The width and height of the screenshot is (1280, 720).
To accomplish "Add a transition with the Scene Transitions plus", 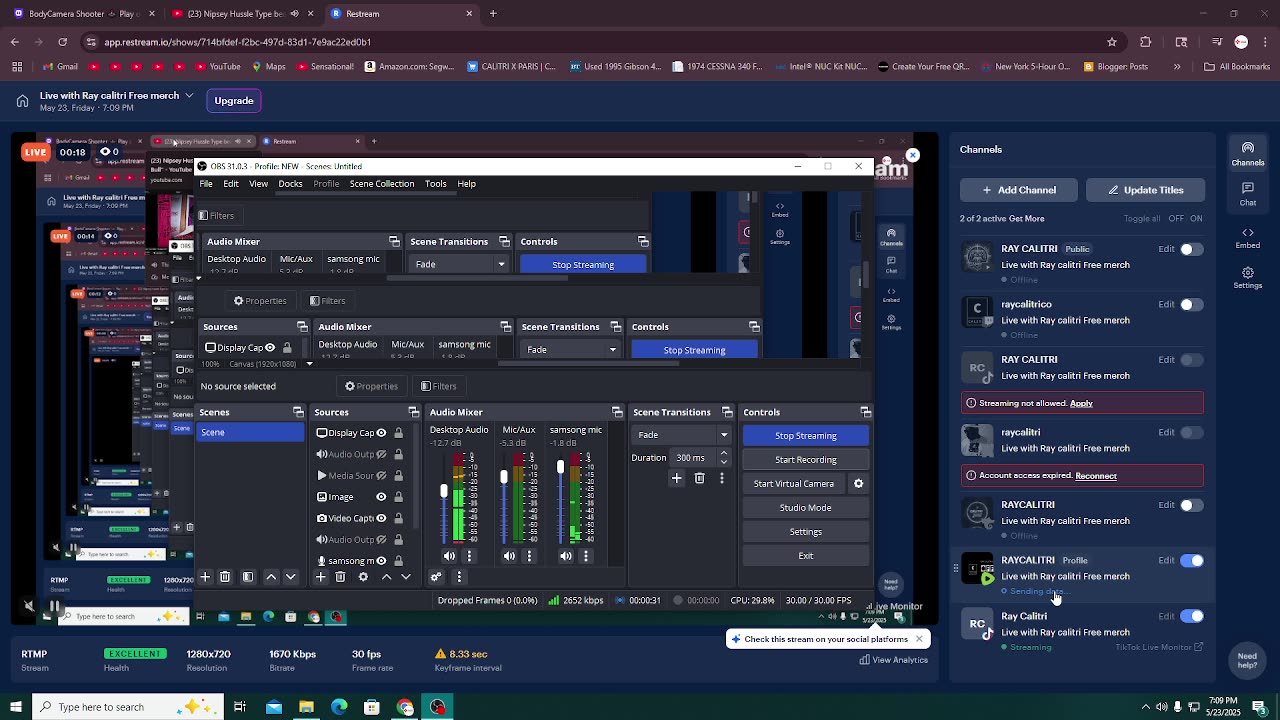I will click(677, 479).
